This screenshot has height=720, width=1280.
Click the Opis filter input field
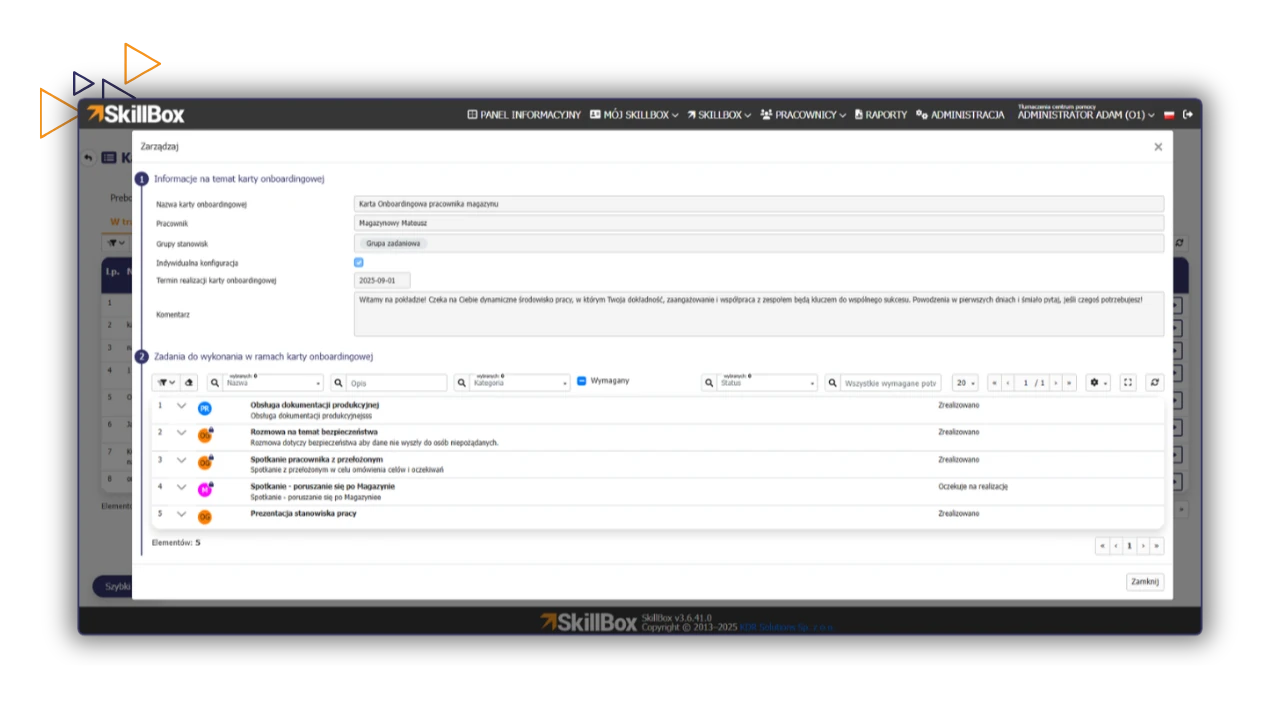pyautogui.click(x=396, y=383)
